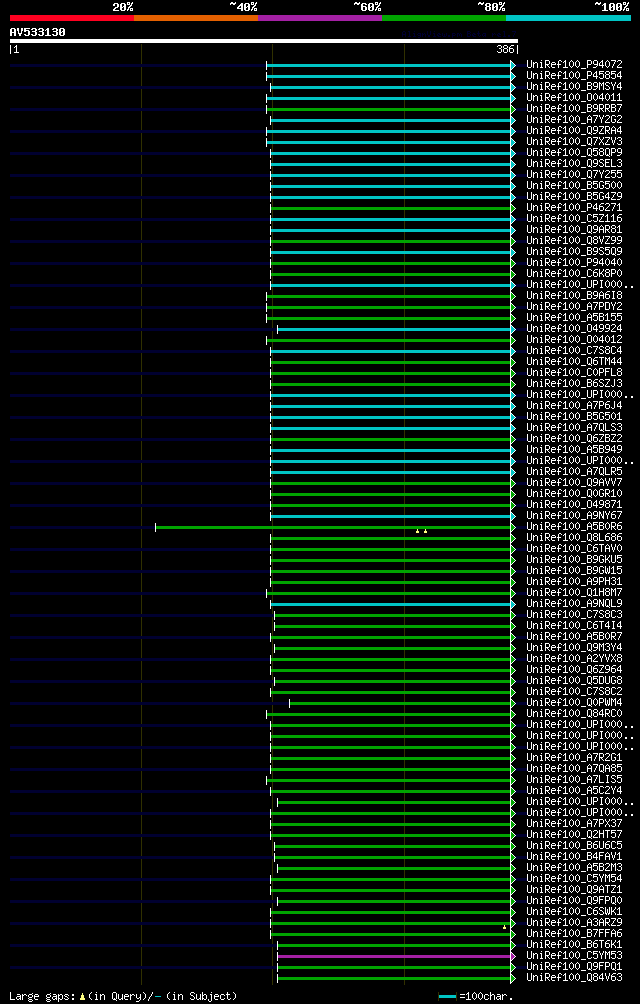Select hit label UniRef100_C7S8C3
Screen dimensions: 640x1004
[x=574, y=615]
